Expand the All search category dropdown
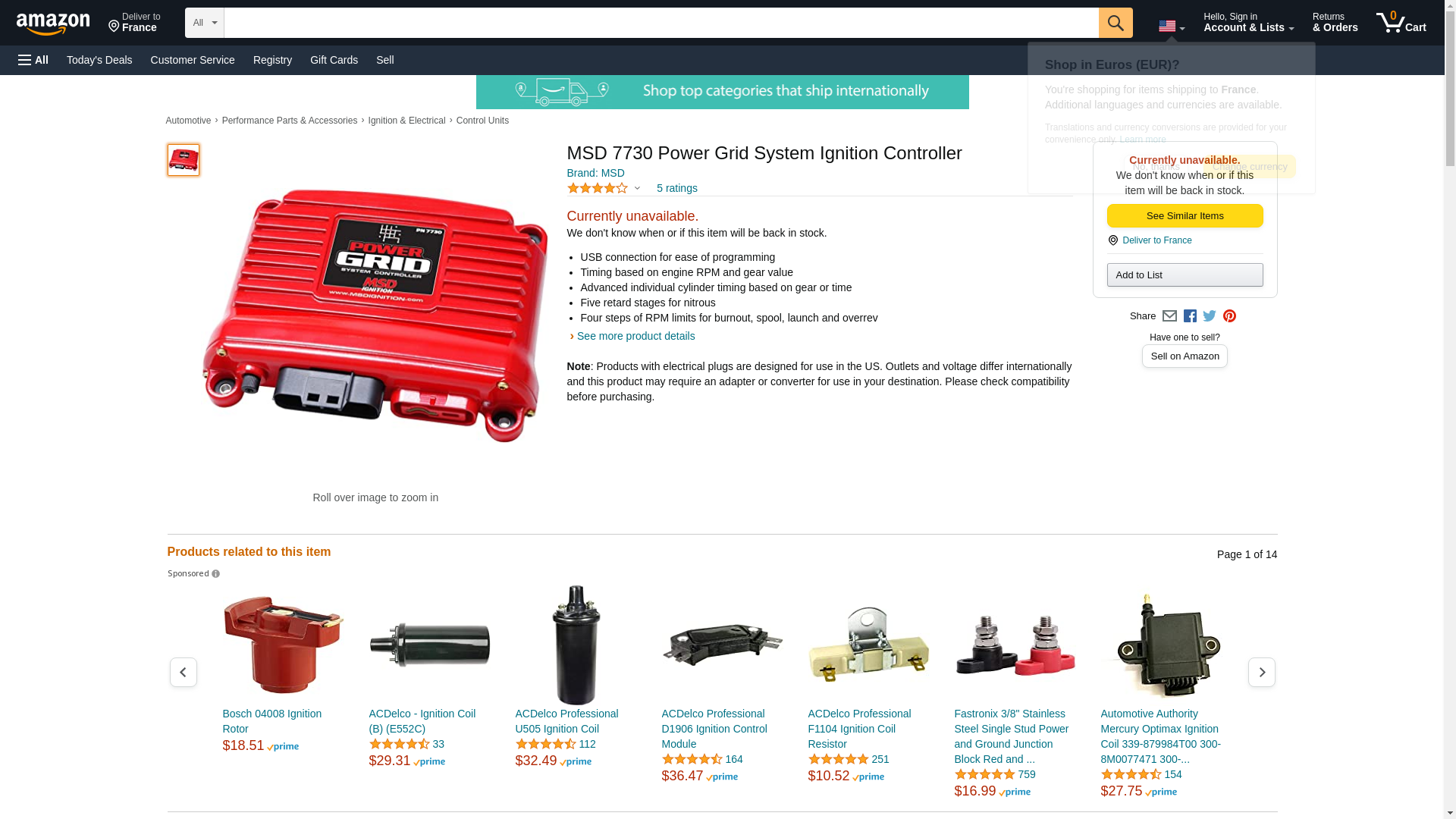The height and width of the screenshot is (819, 1456). point(205,23)
